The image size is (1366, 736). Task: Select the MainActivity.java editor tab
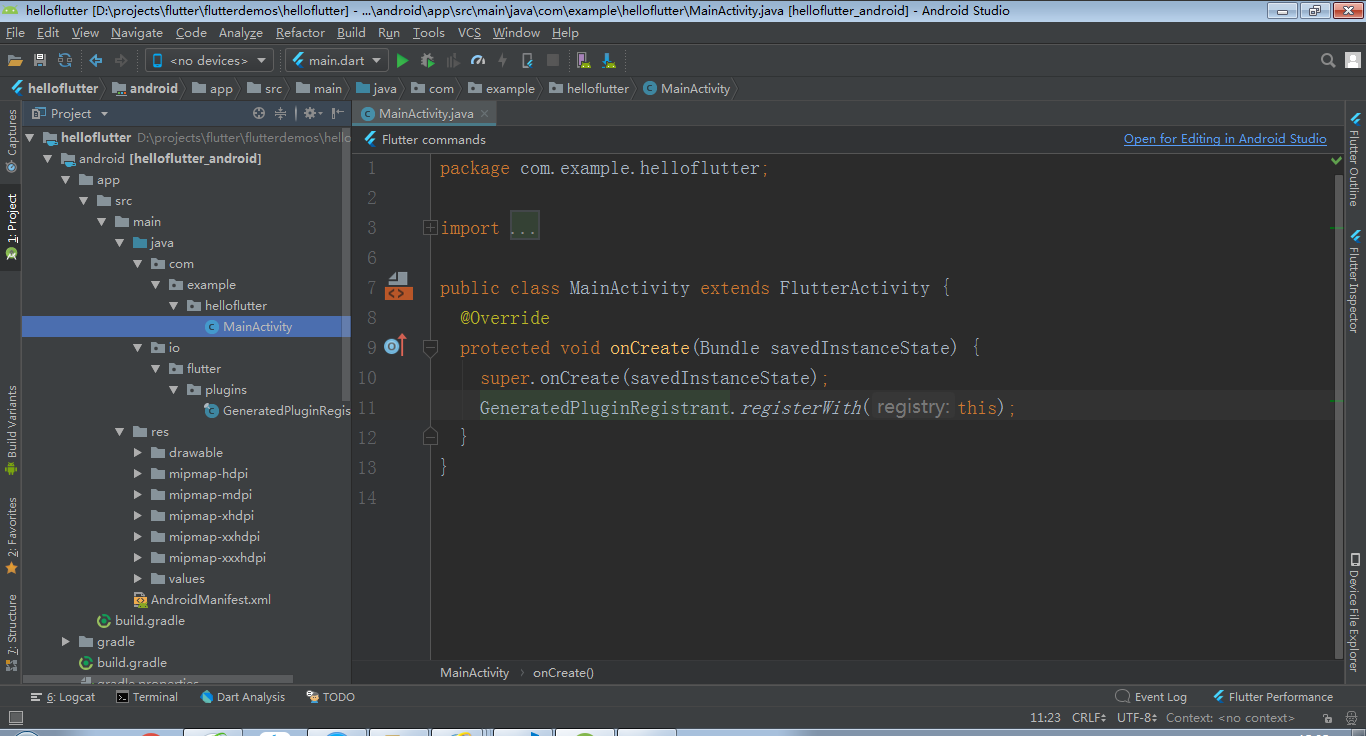[x=425, y=114]
